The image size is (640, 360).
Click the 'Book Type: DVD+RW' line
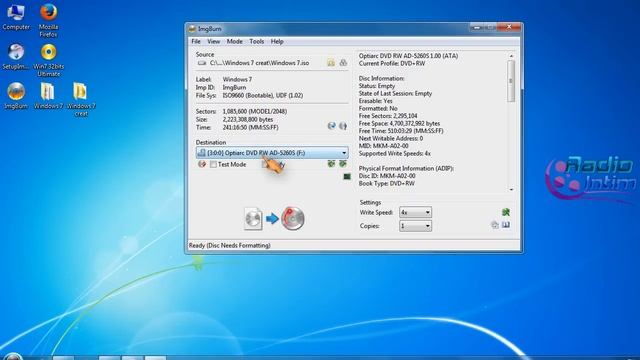click(x=387, y=184)
